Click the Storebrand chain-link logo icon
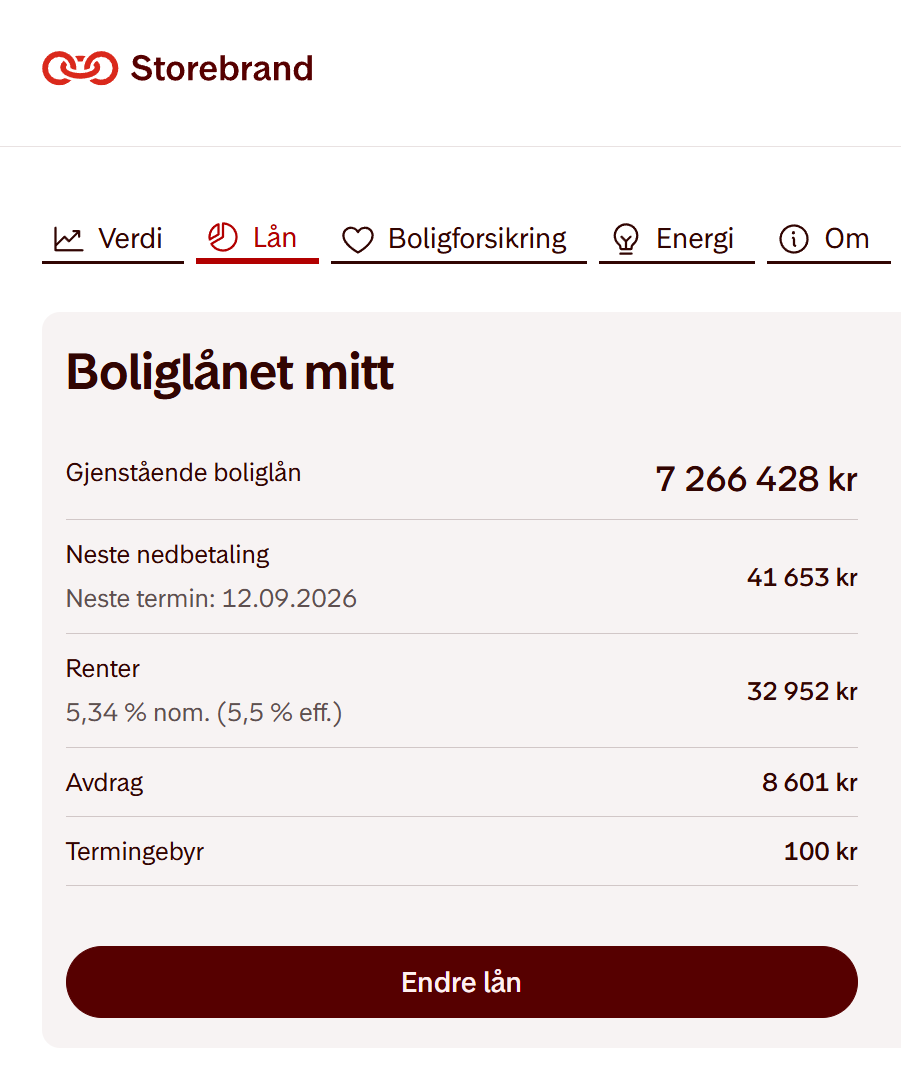901x1069 pixels. (x=80, y=68)
